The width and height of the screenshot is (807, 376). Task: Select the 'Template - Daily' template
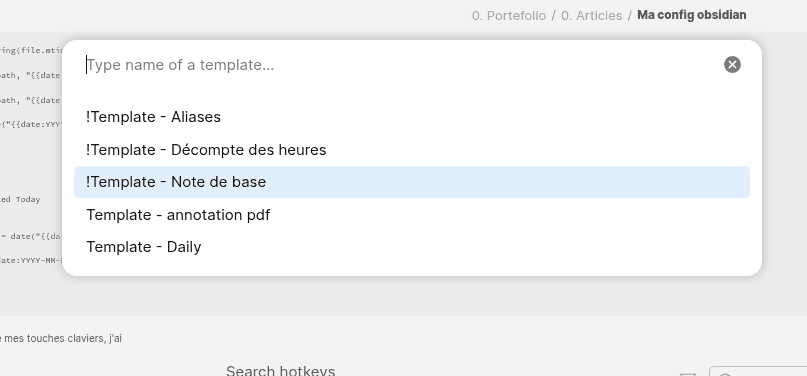point(412,247)
